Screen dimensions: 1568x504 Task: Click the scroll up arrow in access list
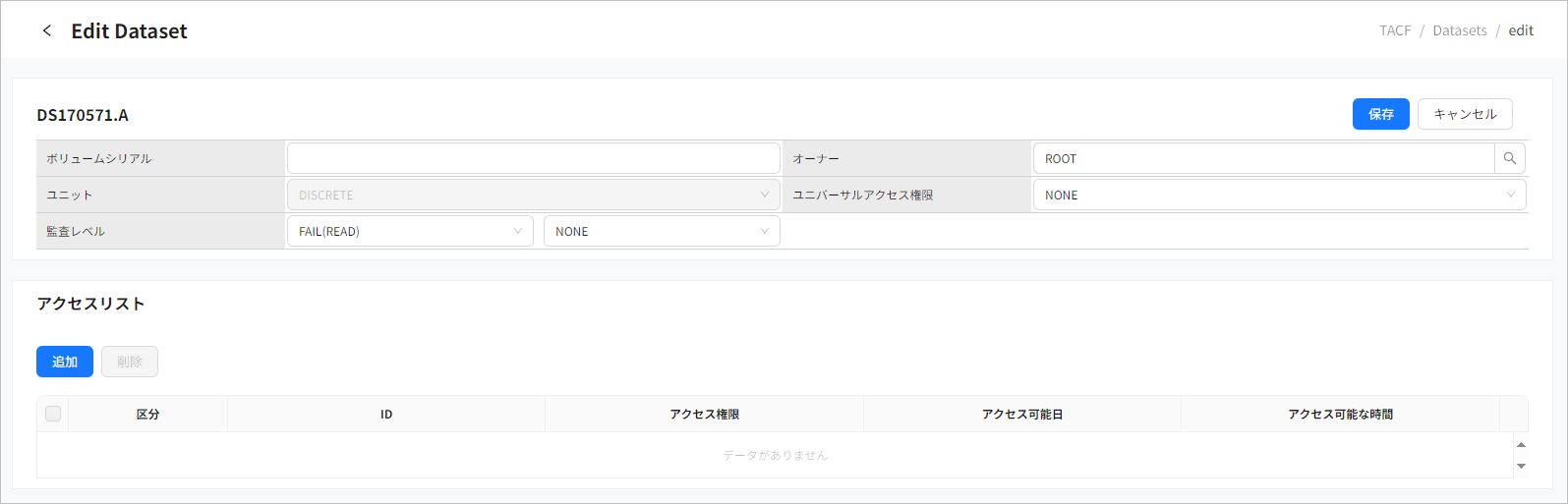pos(1521,445)
